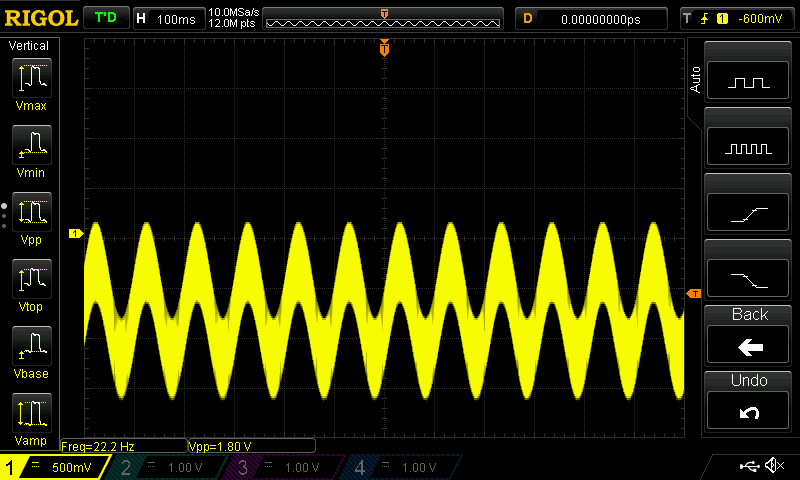Select the Vamp measurement icon
The height and width of the screenshot is (480, 800).
(x=32, y=413)
